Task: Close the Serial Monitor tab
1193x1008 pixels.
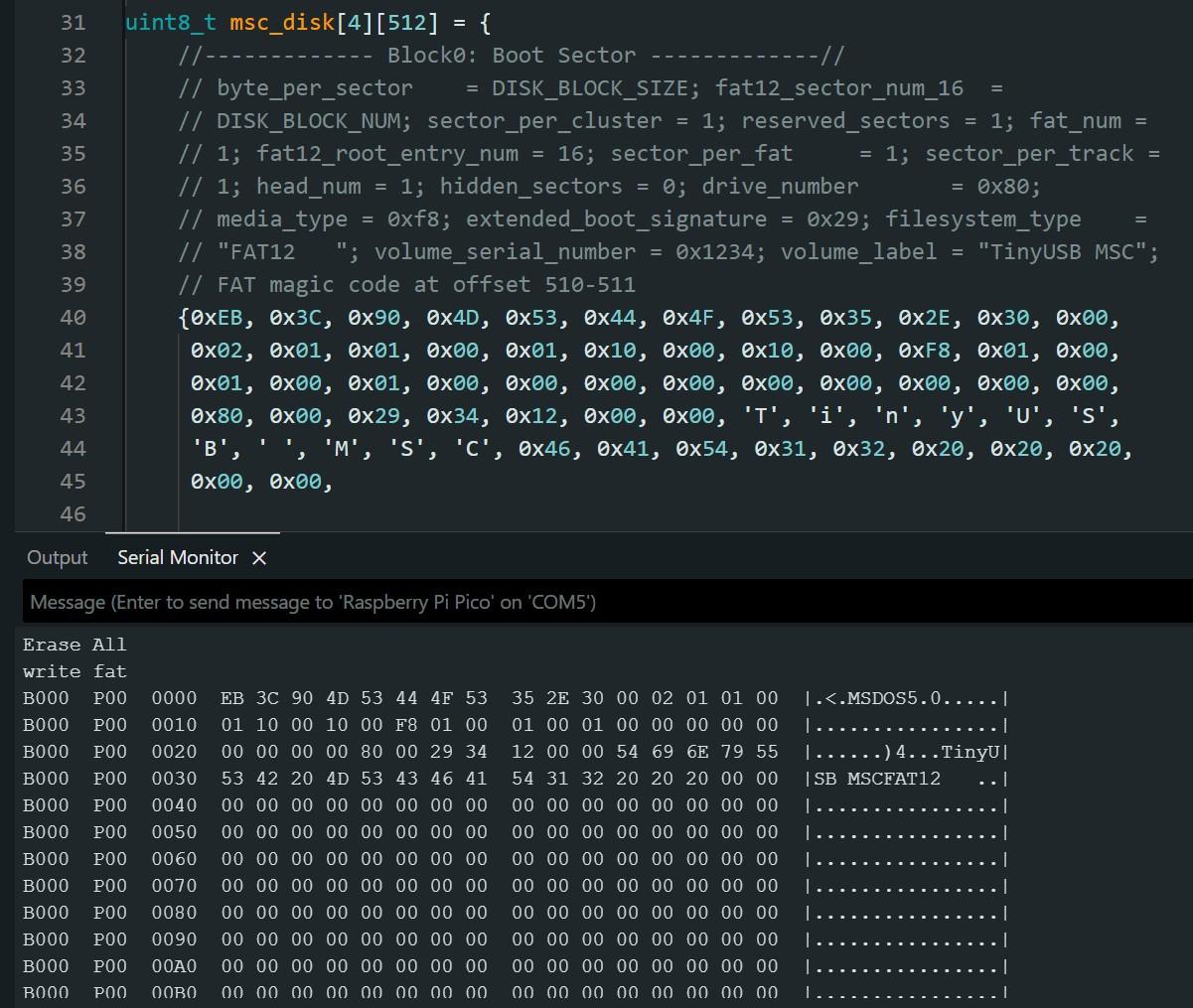Action: [259, 559]
